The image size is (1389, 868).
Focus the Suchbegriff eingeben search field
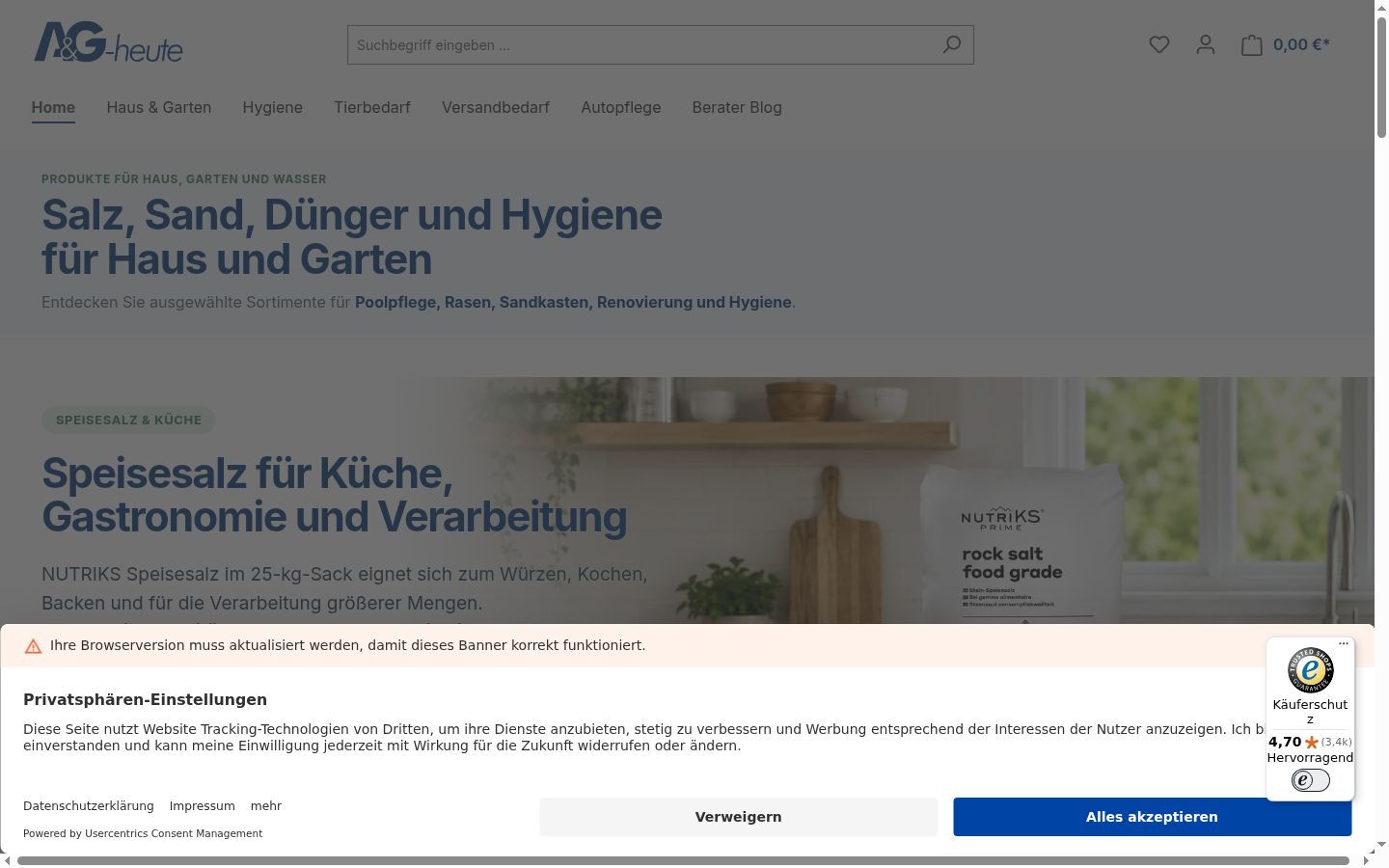point(641,45)
